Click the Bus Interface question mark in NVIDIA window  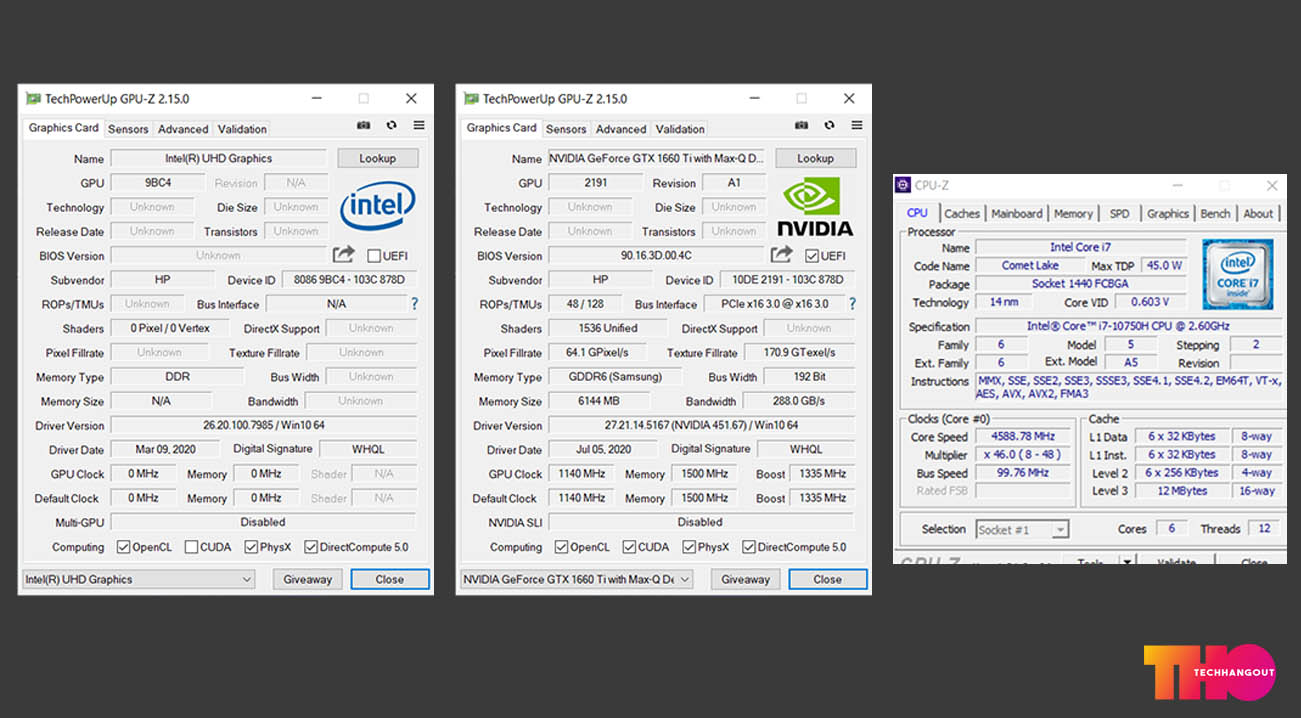(x=852, y=304)
